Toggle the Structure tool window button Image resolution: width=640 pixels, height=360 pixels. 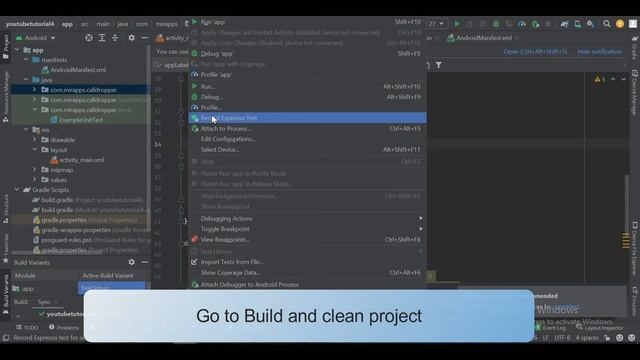coord(6,208)
